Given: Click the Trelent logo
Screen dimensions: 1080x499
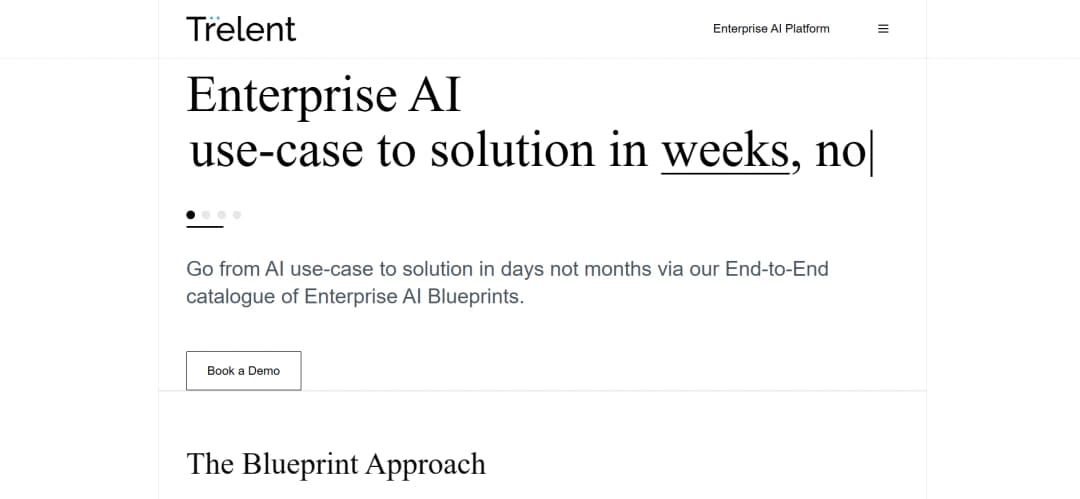Looking at the screenshot, I should coord(241,28).
